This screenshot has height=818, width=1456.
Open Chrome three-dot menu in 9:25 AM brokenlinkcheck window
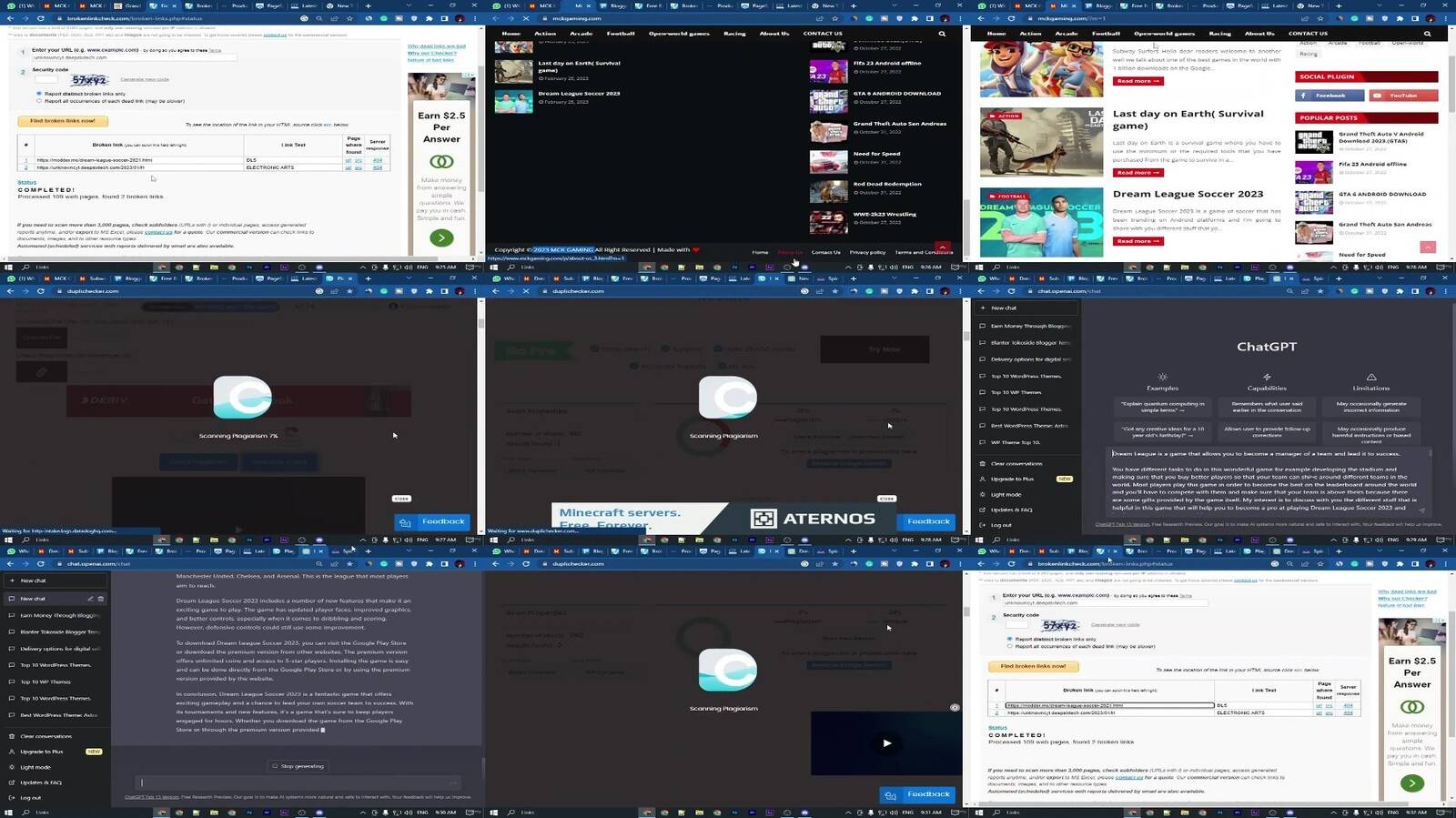[x=475, y=18]
